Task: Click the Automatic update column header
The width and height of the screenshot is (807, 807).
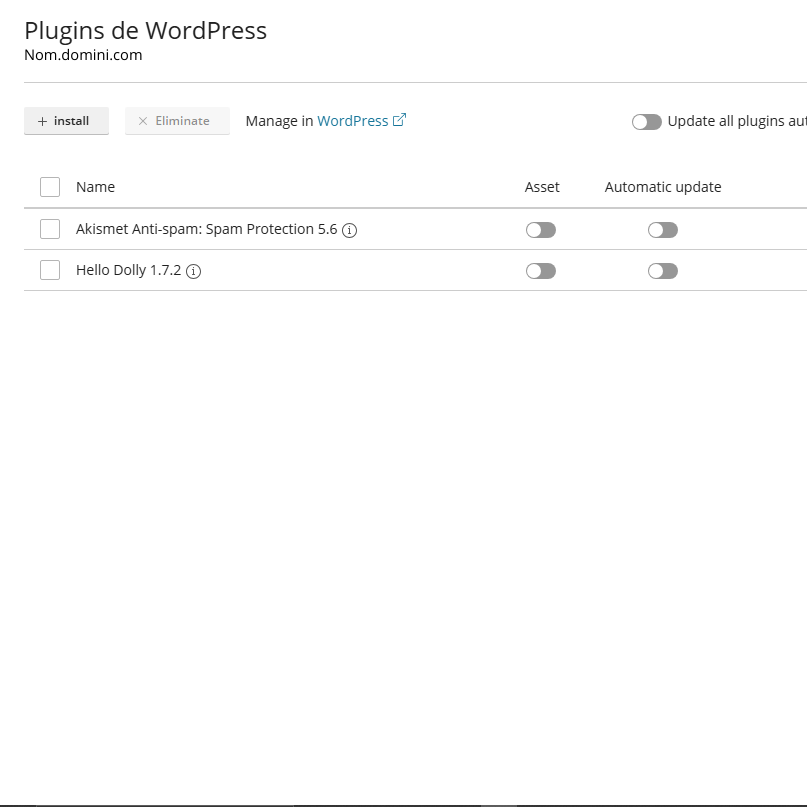Action: [662, 187]
